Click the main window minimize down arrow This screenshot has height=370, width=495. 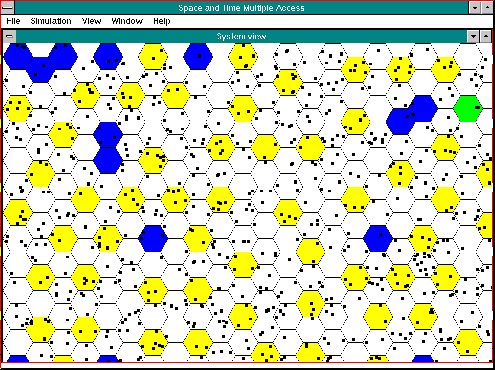point(475,8)
